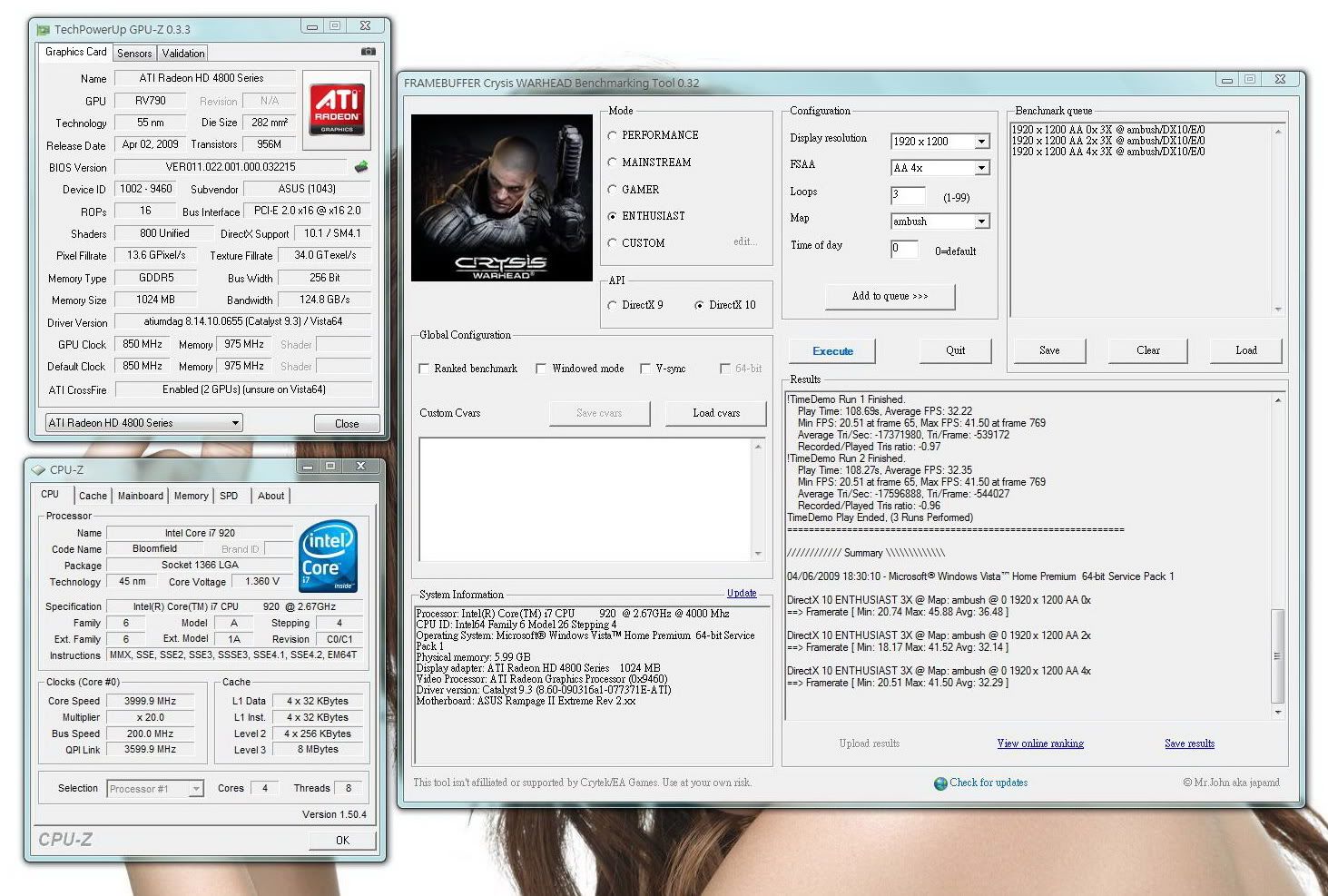The image size is (1328, 896).
Task: Click the OK button in CPU-Z
Action: pyautogui.click(x=342, y=841)
